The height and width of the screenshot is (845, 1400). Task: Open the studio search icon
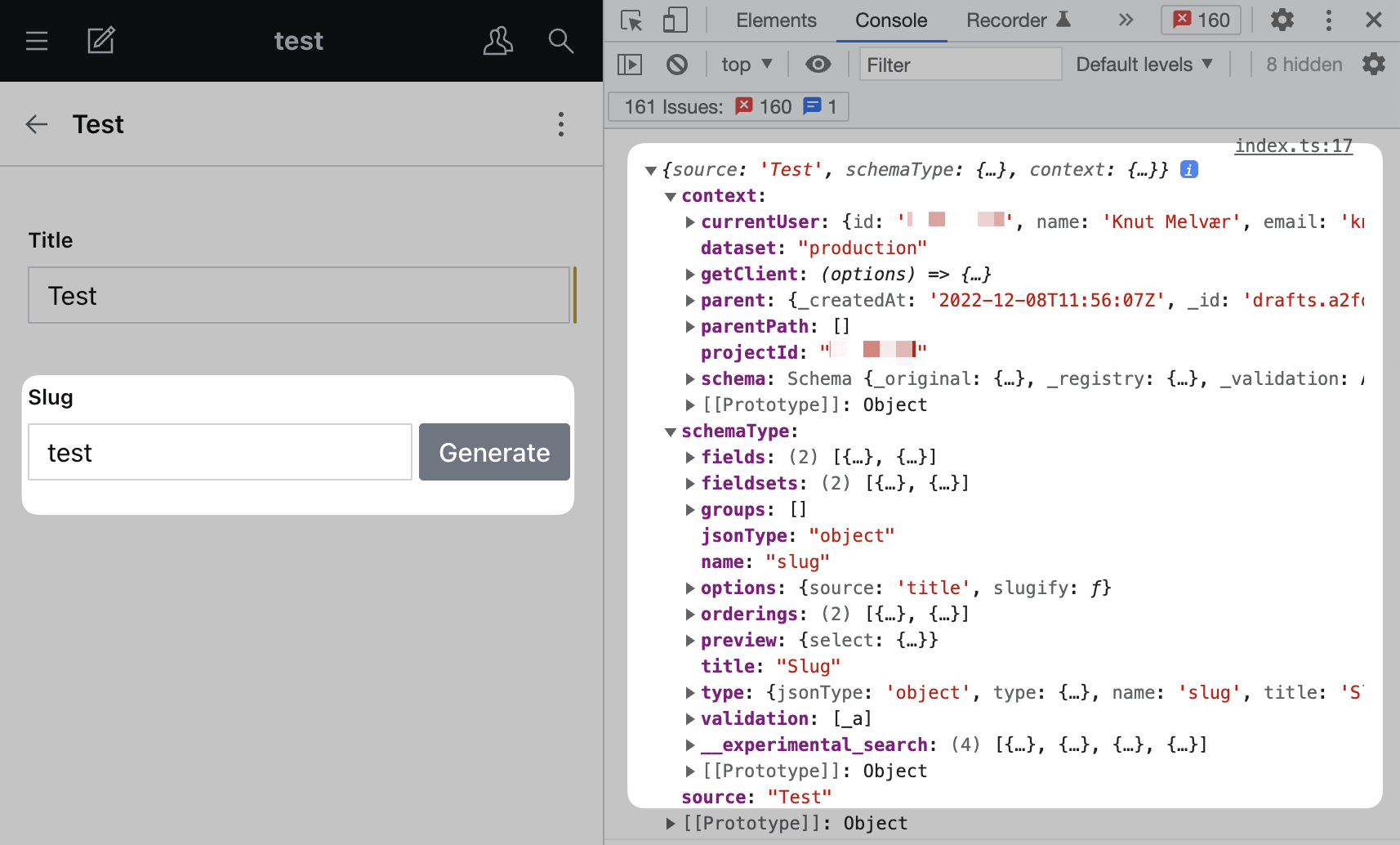click(x=560, y=41)
